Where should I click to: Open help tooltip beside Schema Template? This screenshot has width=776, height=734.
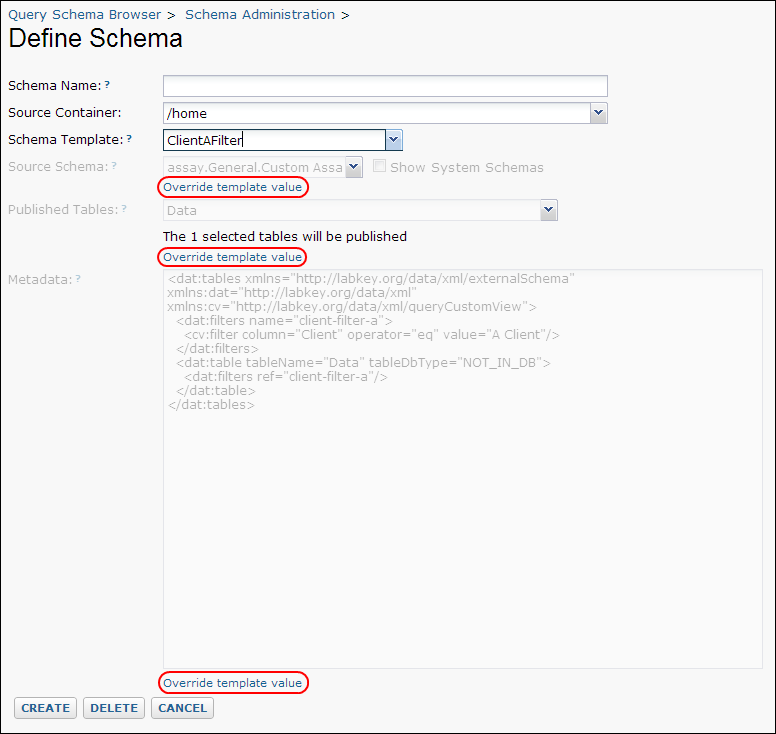[x=129, y=139]
